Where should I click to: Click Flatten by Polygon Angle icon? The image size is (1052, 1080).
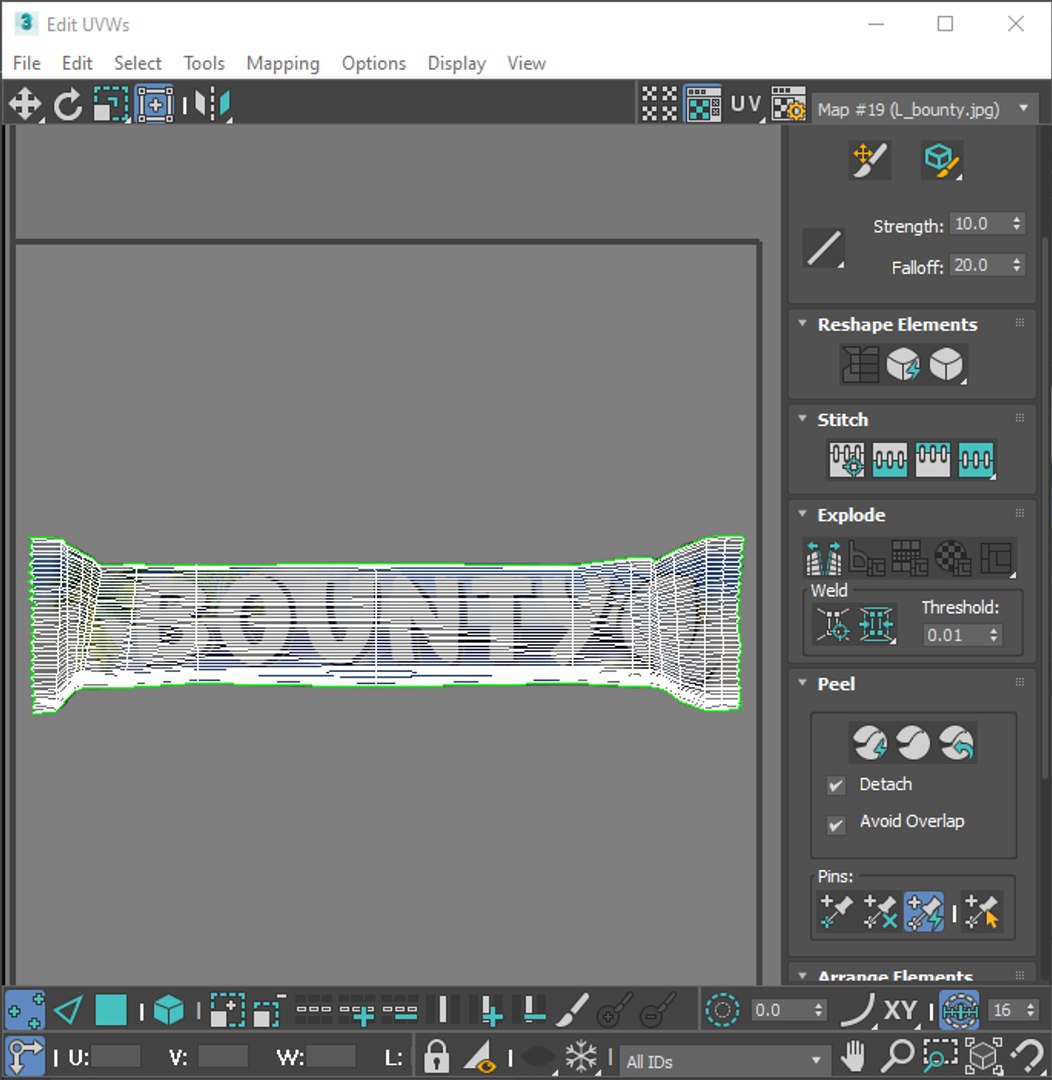867,558
